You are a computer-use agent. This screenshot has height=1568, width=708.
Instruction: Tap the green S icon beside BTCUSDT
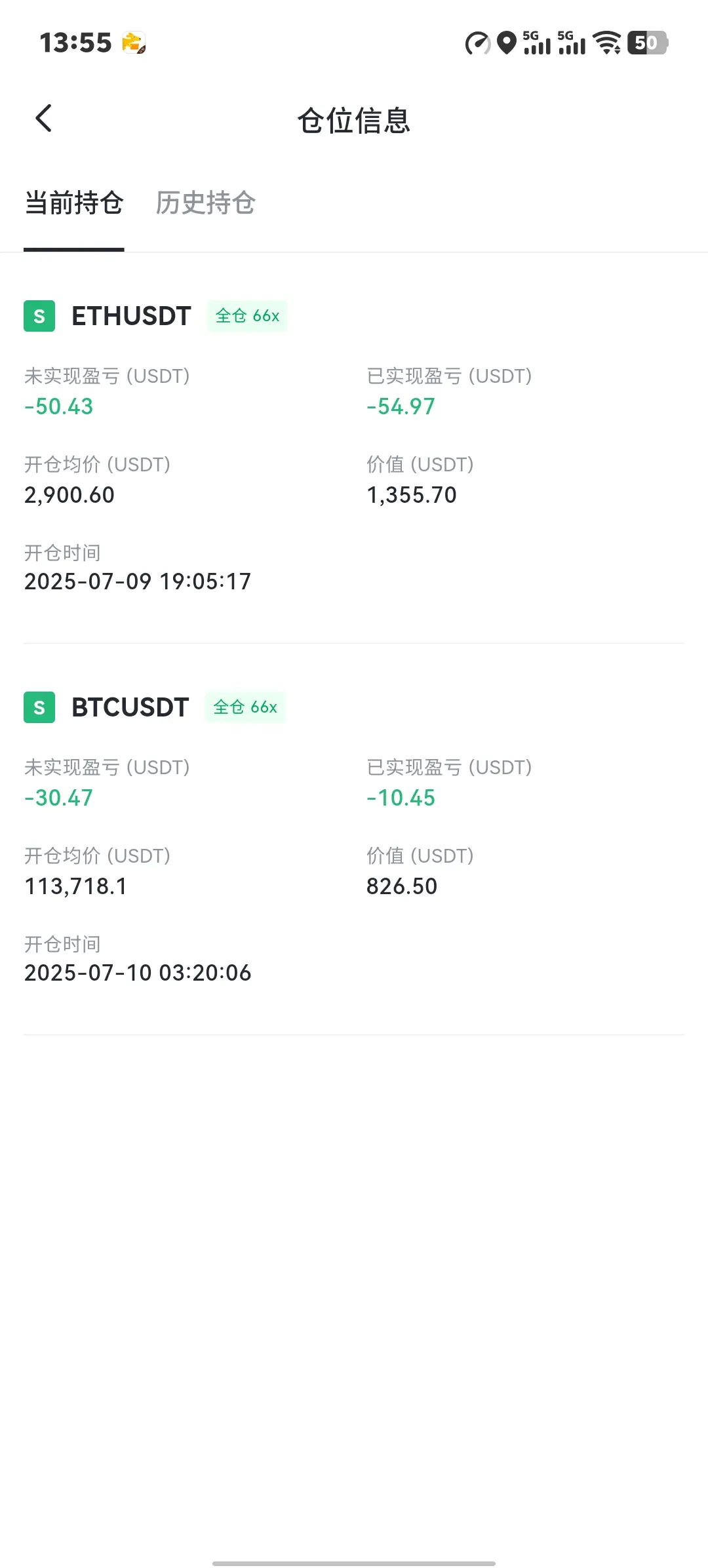click(x=39, y=707)
